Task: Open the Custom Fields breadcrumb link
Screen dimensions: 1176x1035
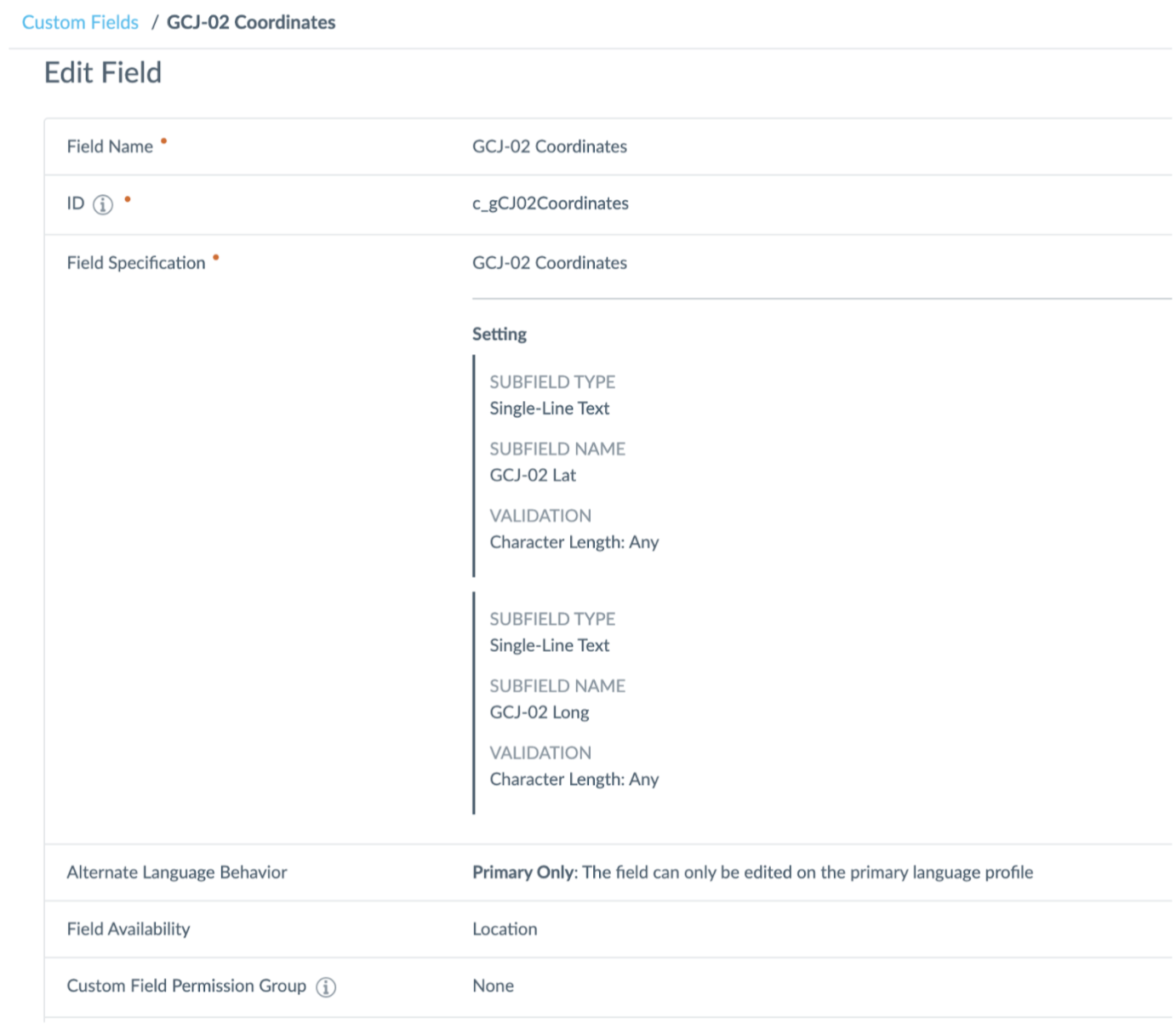Action: (80, 23)
